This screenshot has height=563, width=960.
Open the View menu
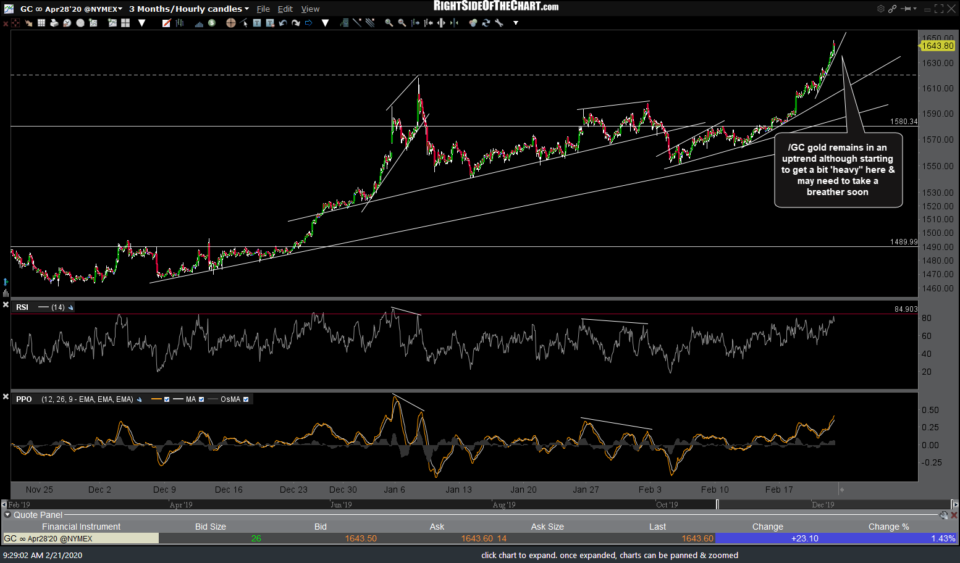(x=310, y=9)
